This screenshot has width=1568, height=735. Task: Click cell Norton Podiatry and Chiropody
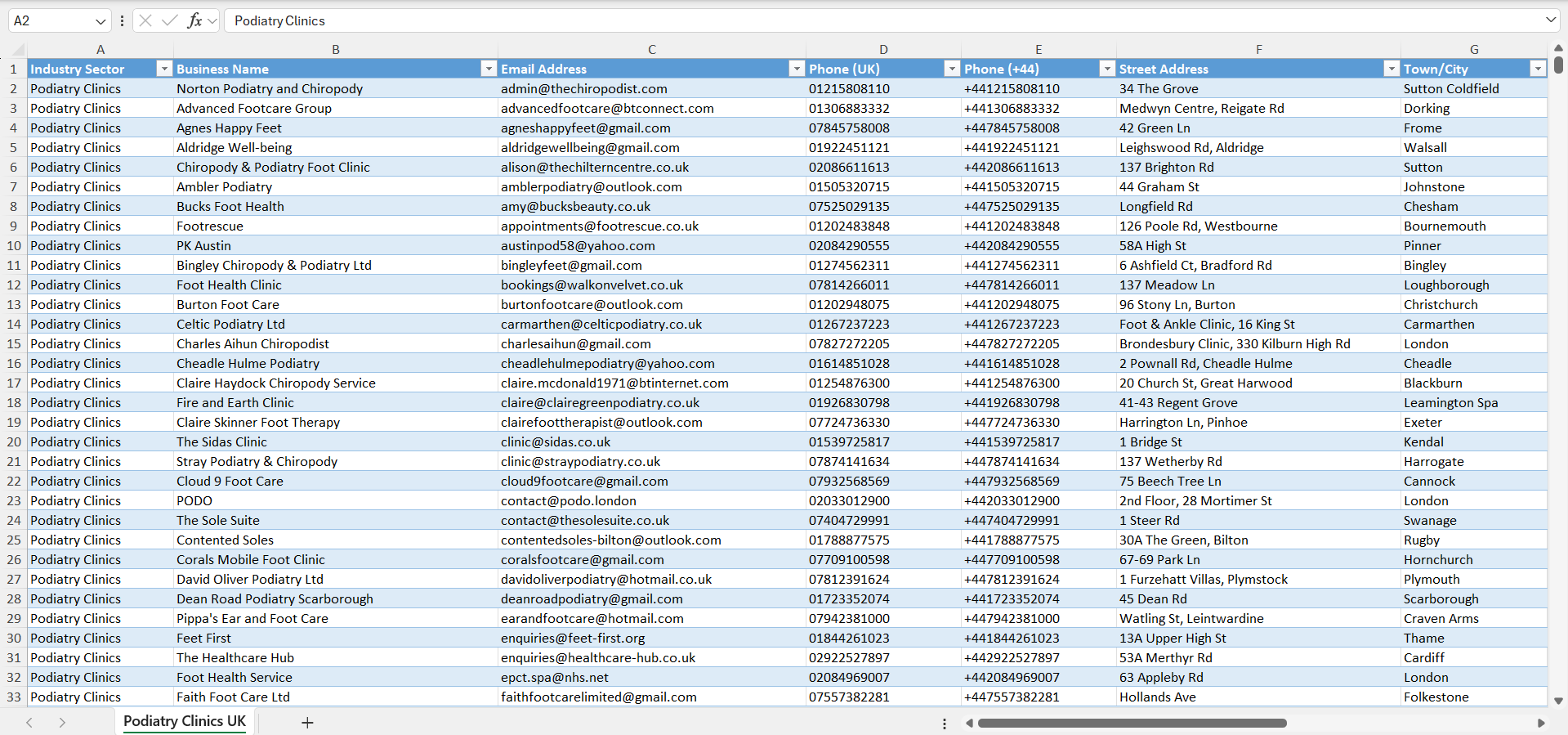coord(336,88)
